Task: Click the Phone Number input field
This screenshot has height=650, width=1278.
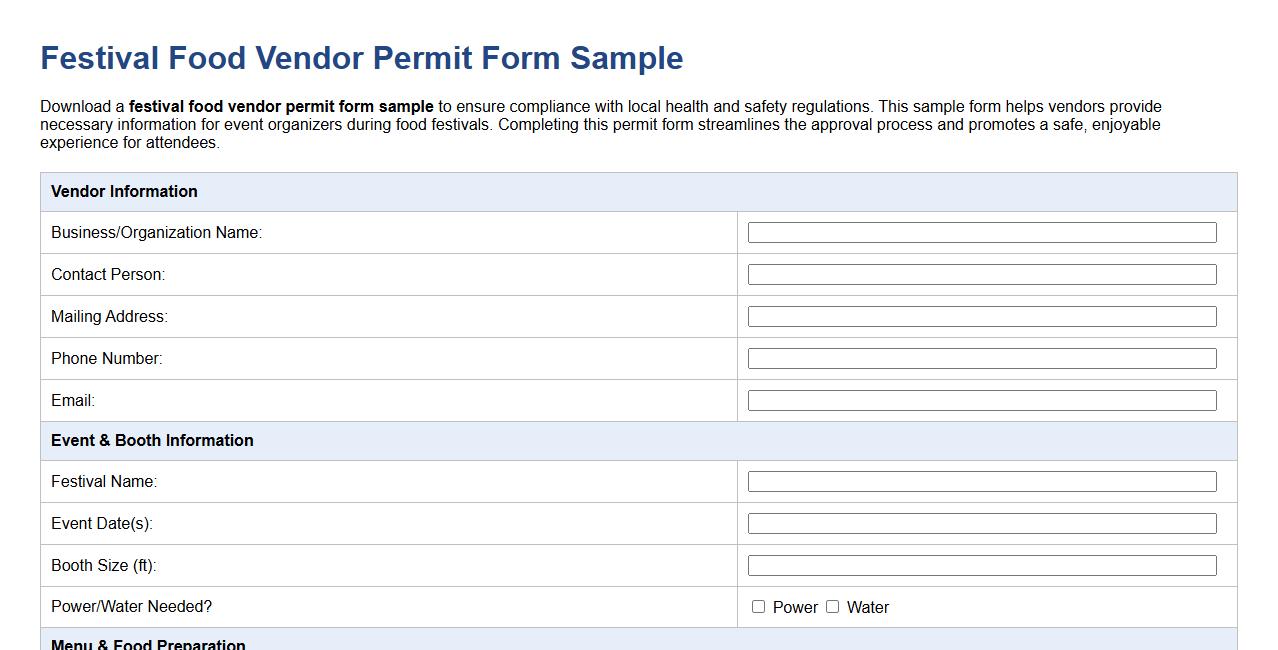Action: [981, 358]
